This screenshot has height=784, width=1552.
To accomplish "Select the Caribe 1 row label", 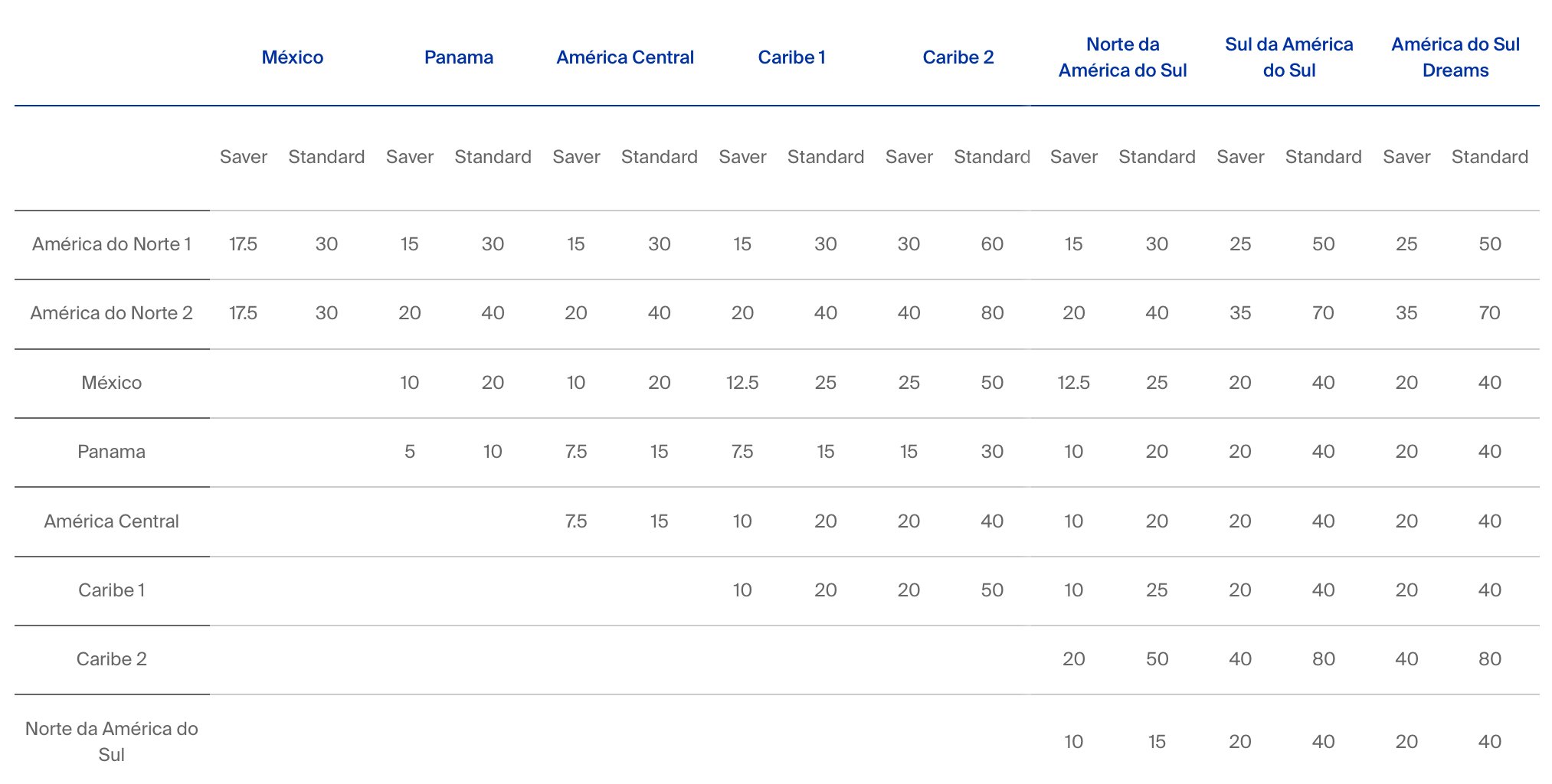I will pos(112,590).
